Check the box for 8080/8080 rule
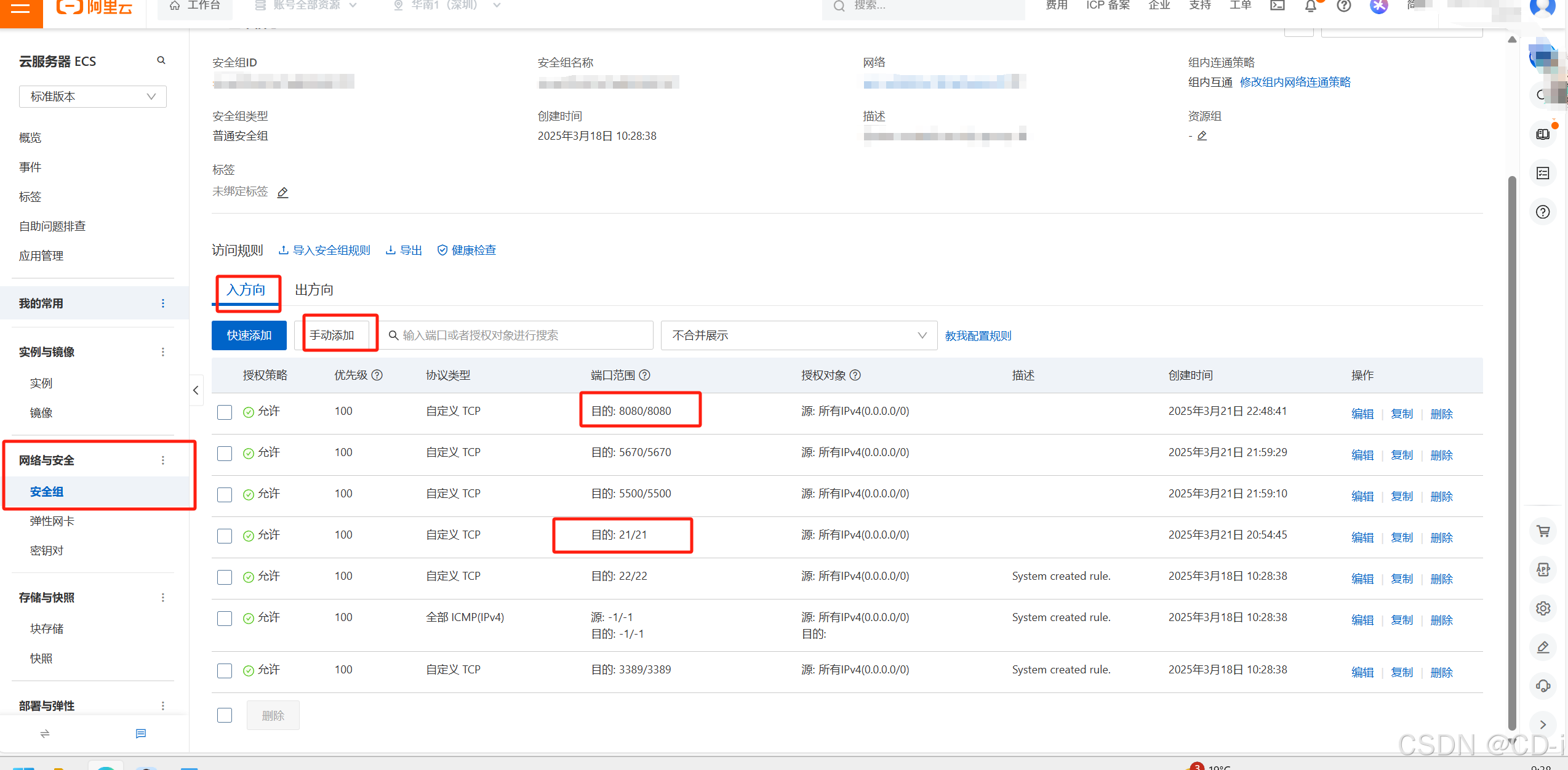 [x=225, y=412]
